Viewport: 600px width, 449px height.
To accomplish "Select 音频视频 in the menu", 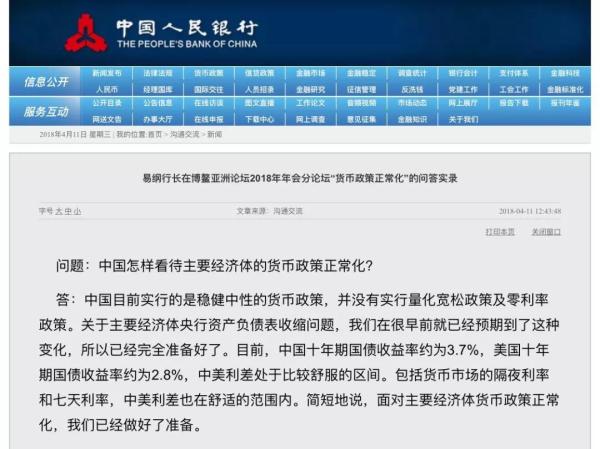I will tap(361, 103).
